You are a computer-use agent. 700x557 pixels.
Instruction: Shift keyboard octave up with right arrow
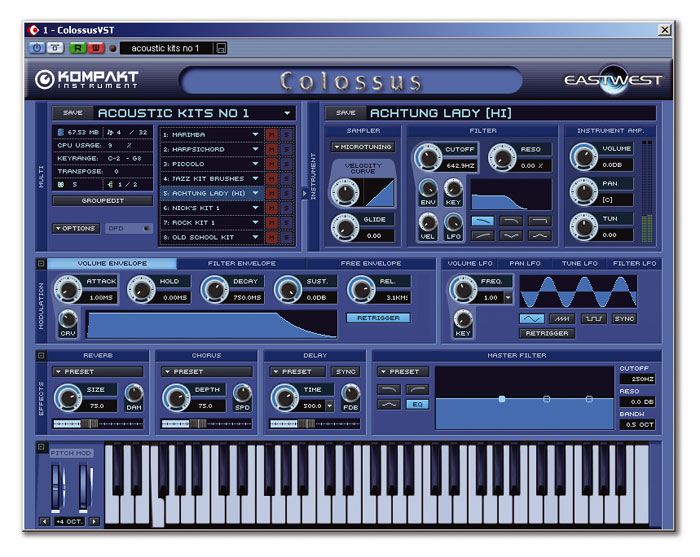coord(94,521)
